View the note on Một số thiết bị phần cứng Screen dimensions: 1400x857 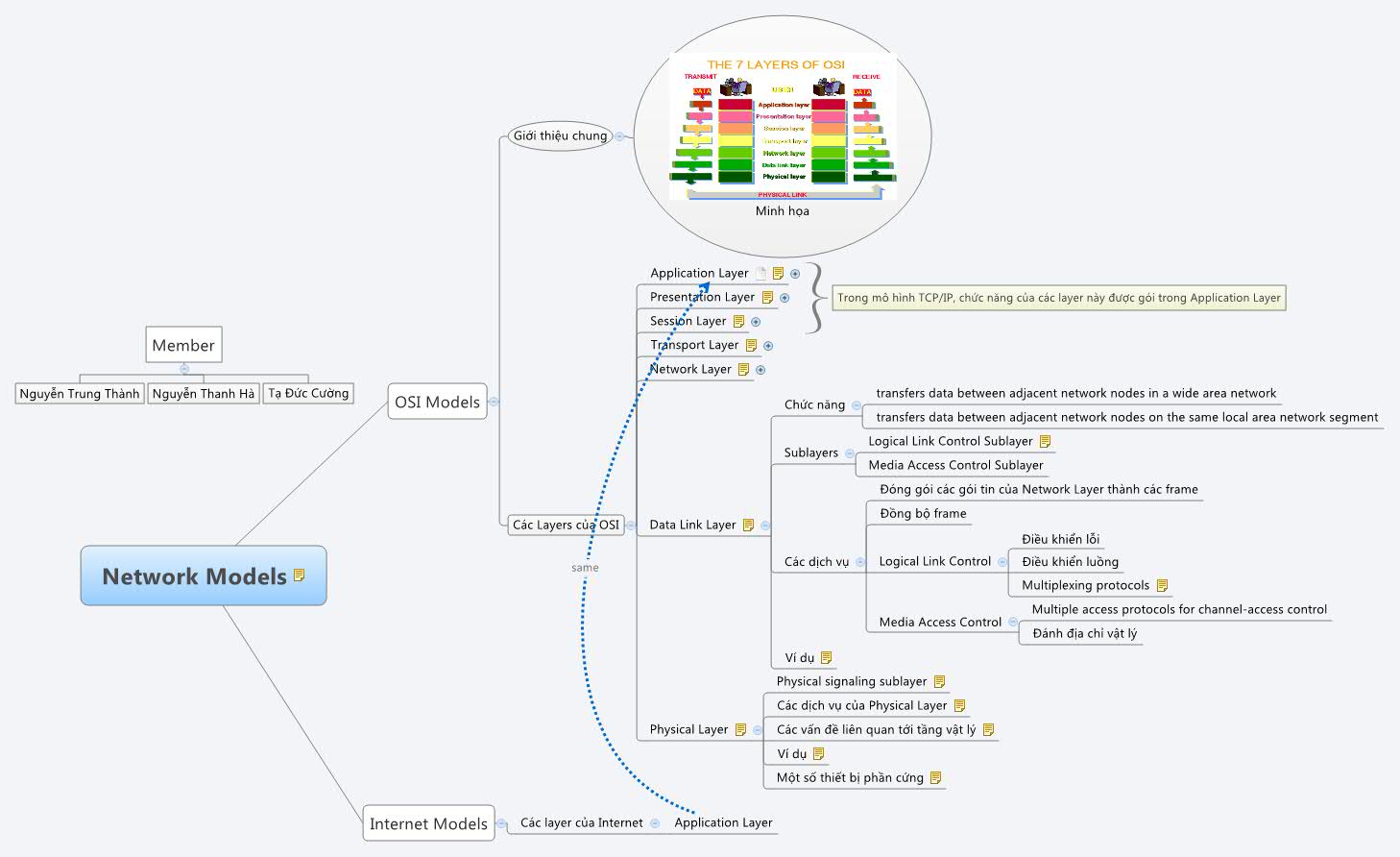[x=936, y=777]
